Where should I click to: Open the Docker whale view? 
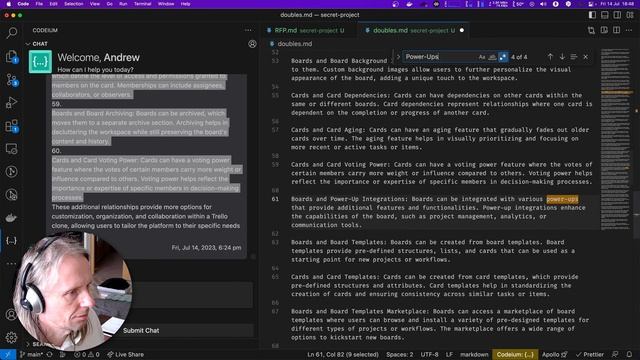[11, 218]
